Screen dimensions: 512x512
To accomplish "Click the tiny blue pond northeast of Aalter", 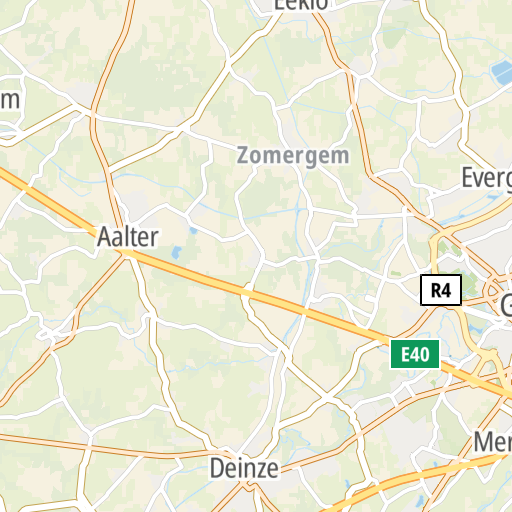I will click(193, 230).
